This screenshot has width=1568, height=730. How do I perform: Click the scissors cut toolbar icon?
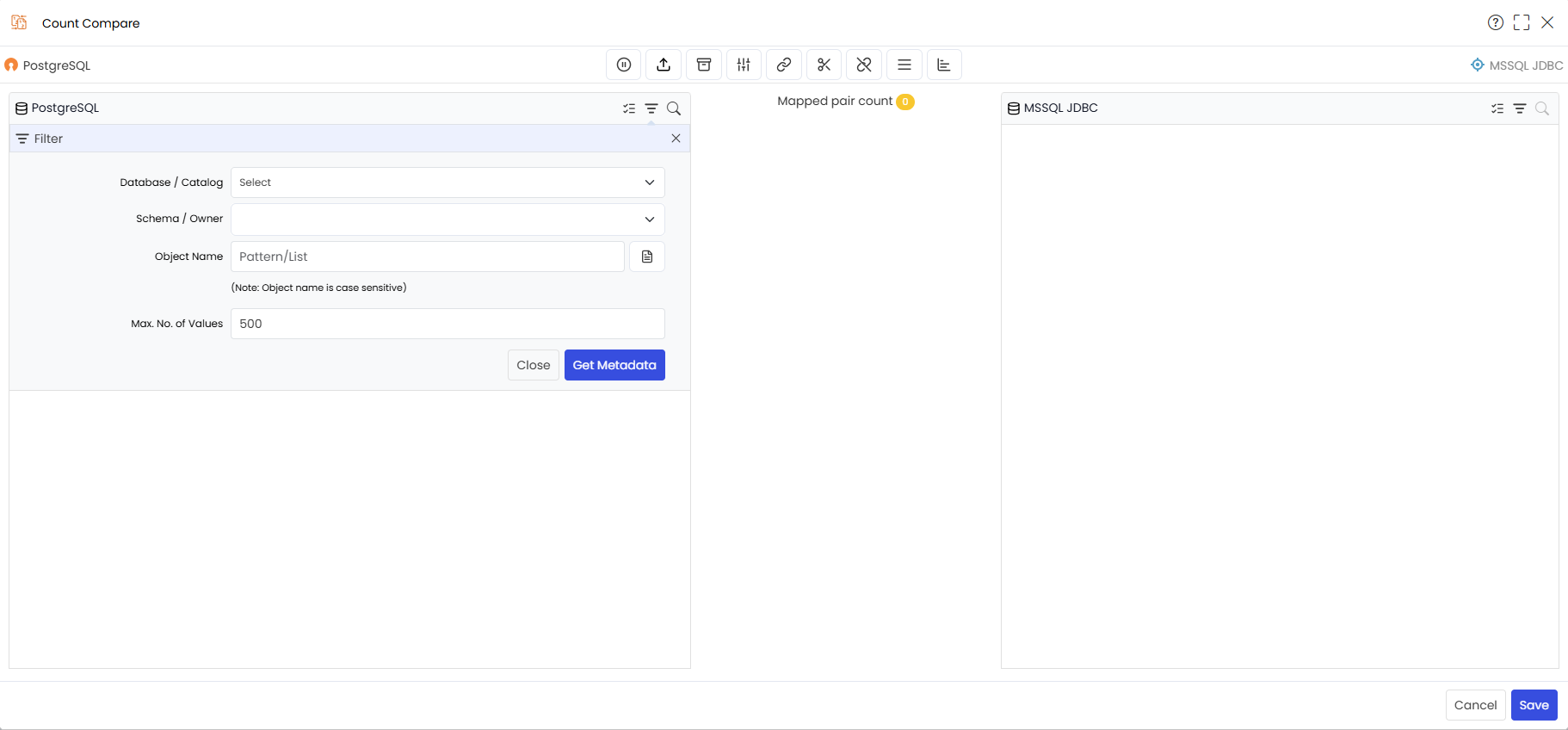click(824, 65)
